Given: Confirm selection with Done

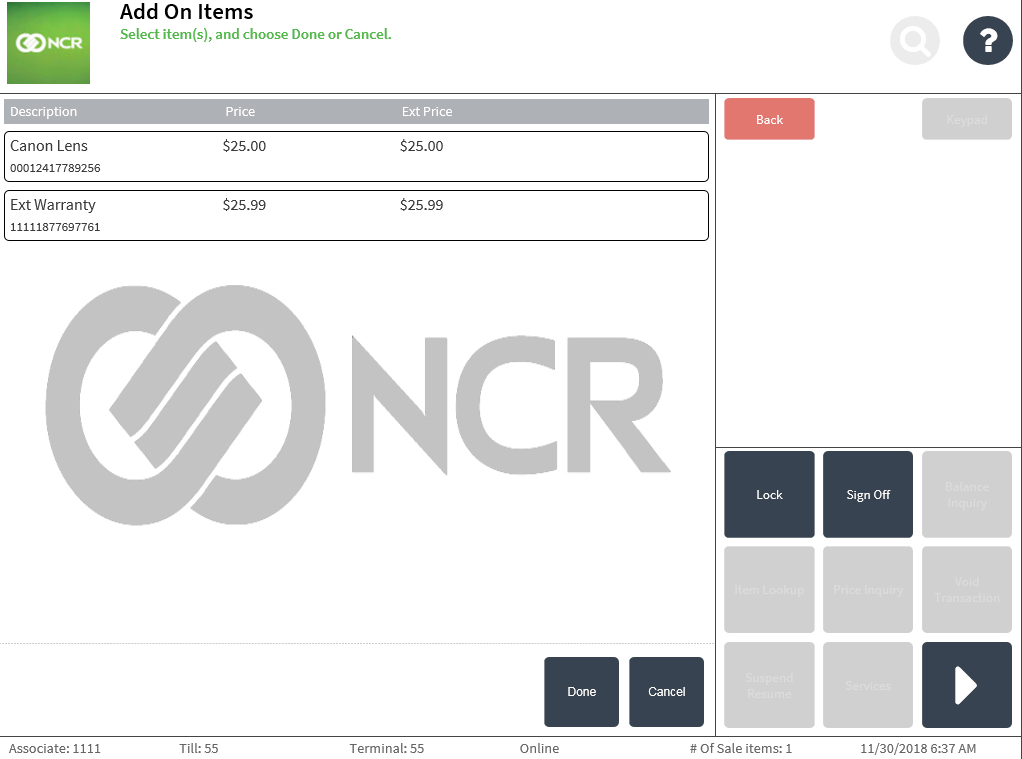Looking at the screenshot, I should [581, 692].
